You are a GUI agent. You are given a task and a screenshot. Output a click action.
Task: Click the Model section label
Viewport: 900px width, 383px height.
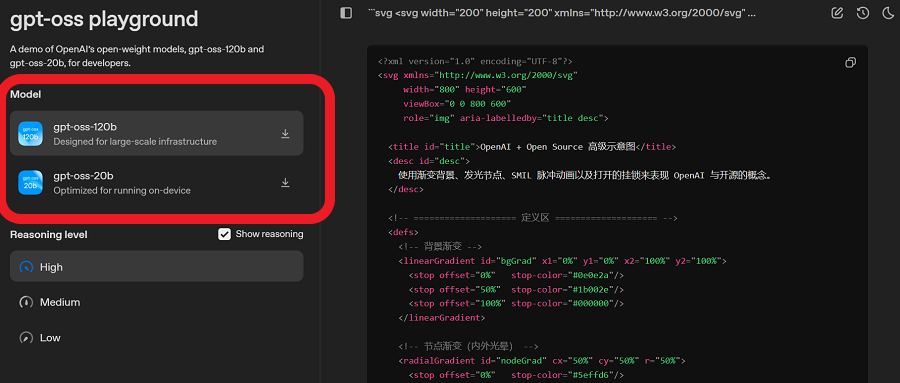click(x=26, y=95)
